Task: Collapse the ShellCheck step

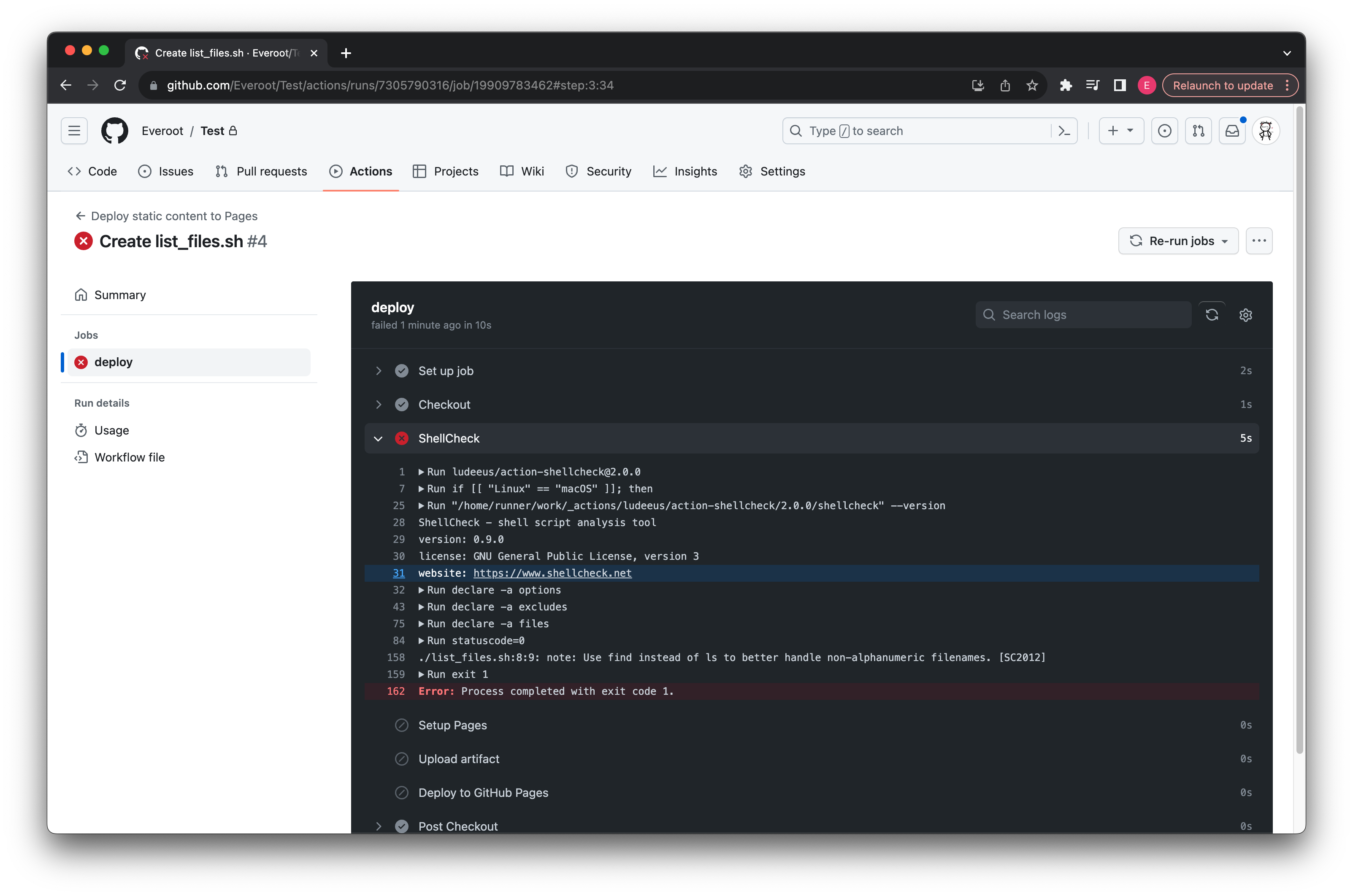Action: [x=378, y=438]
